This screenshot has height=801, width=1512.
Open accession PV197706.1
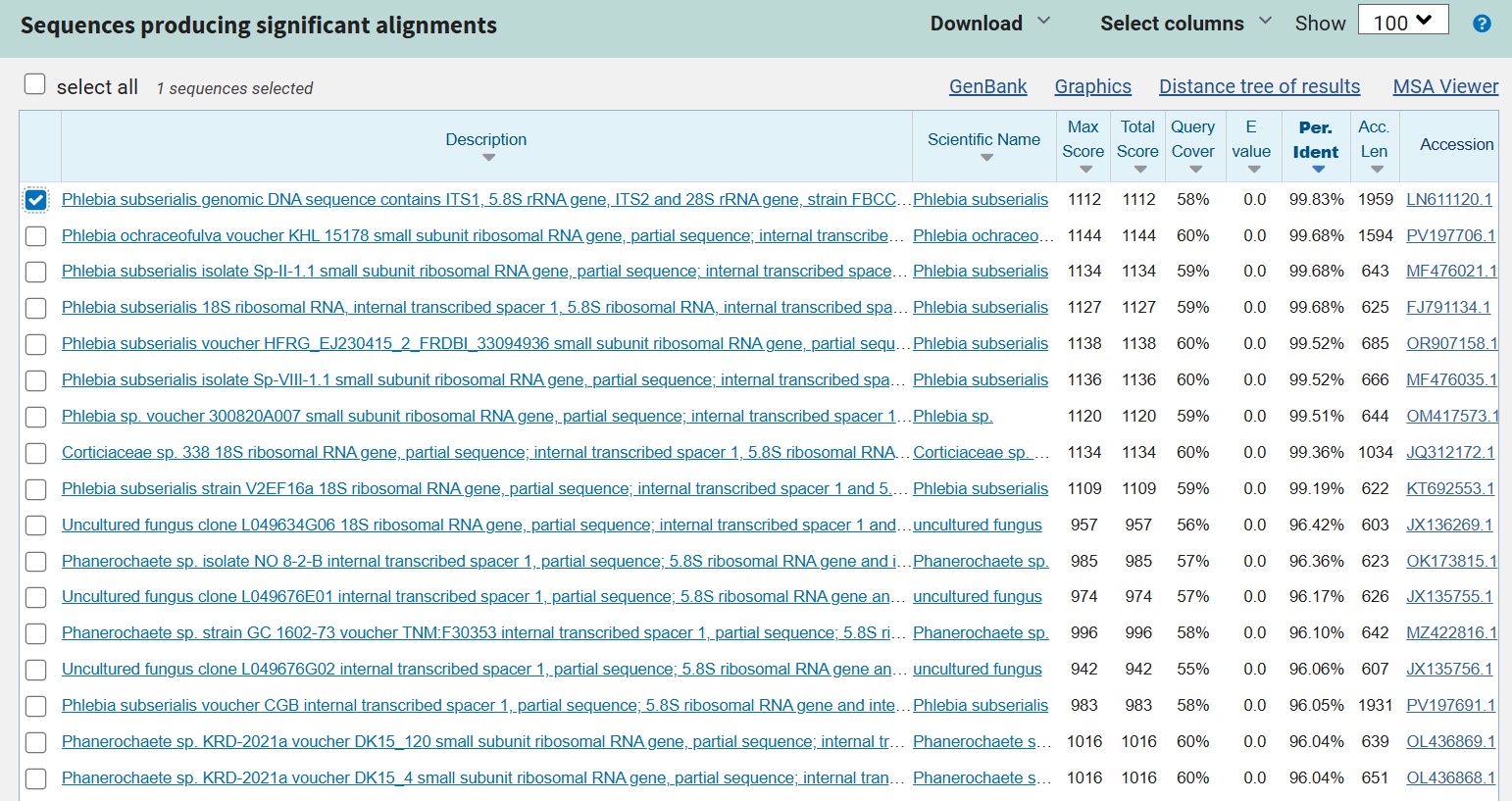coord(1451,235)
